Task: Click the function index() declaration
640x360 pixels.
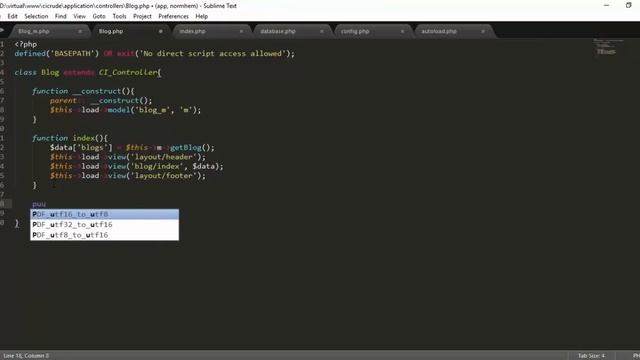Action: pos(70,138)
